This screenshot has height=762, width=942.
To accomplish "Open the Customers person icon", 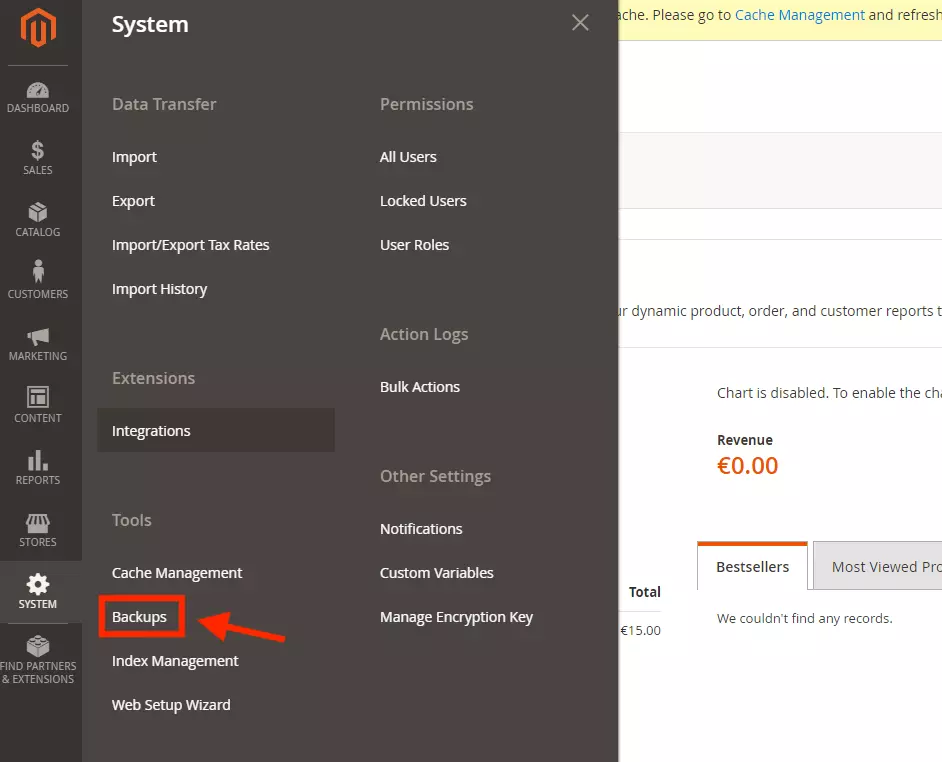I will point(38,273).
